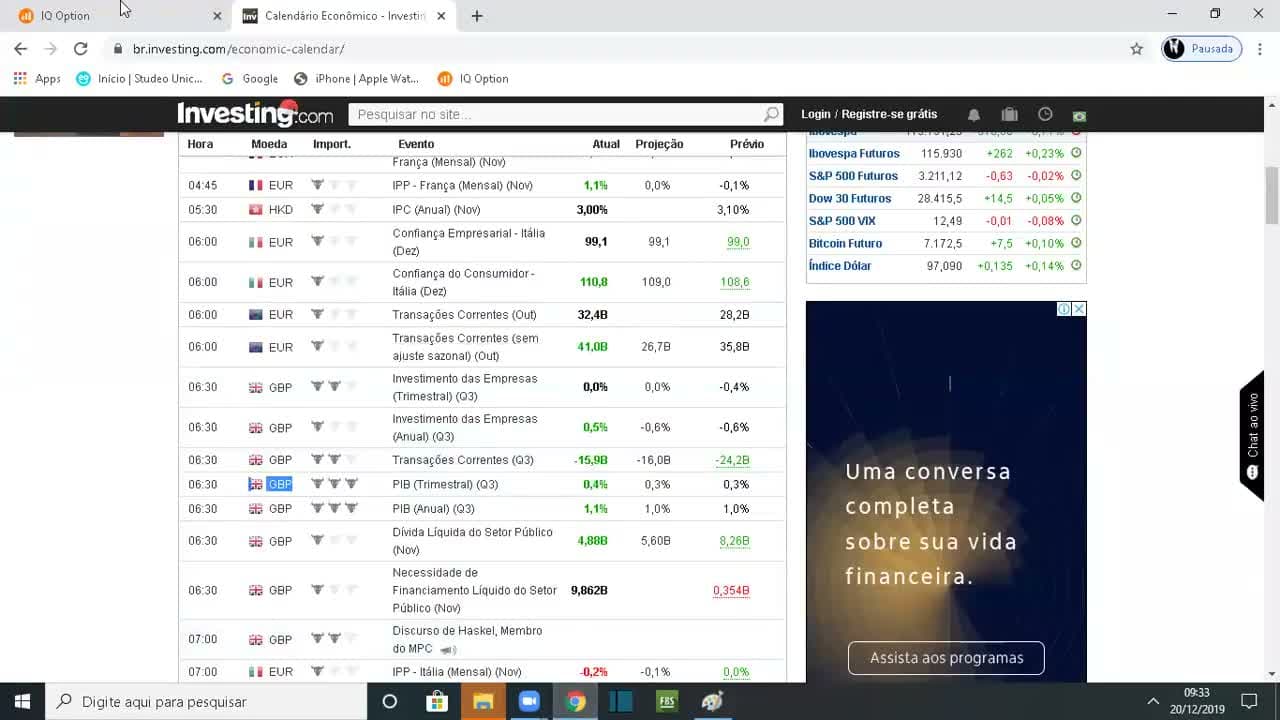Open the IQ Option bookmark
1280x720 pixels.
473,79
